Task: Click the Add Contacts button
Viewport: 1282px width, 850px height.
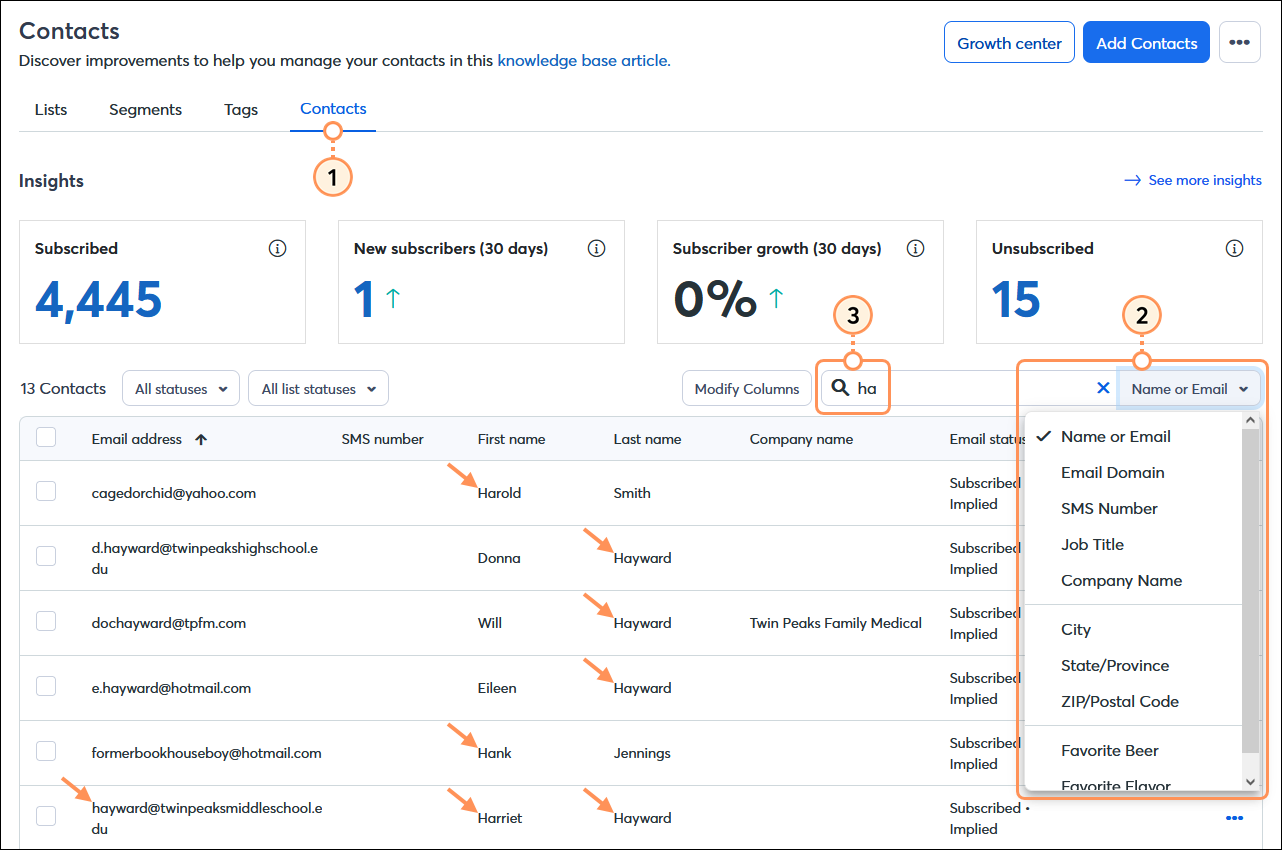Action: 1146,43
